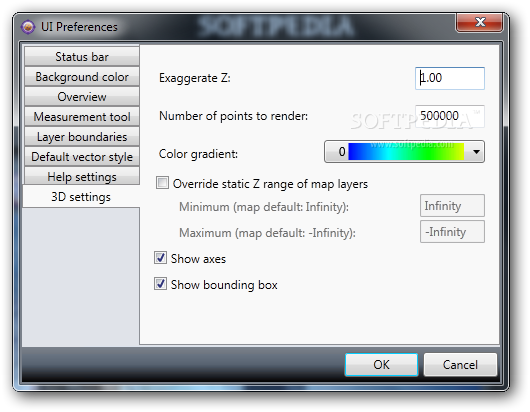
Task: Select the 3D settings tab
Action: [81, 197]
